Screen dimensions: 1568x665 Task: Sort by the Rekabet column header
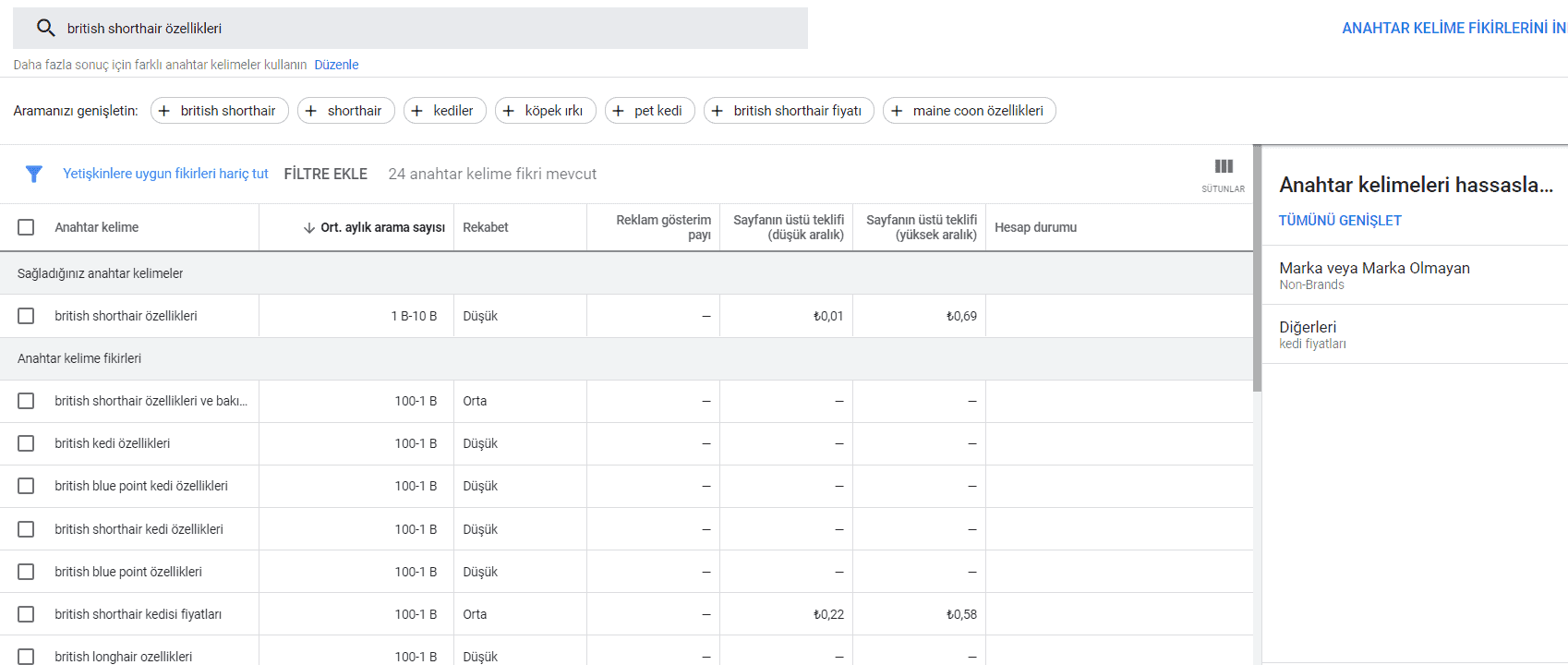pos(486,227)
